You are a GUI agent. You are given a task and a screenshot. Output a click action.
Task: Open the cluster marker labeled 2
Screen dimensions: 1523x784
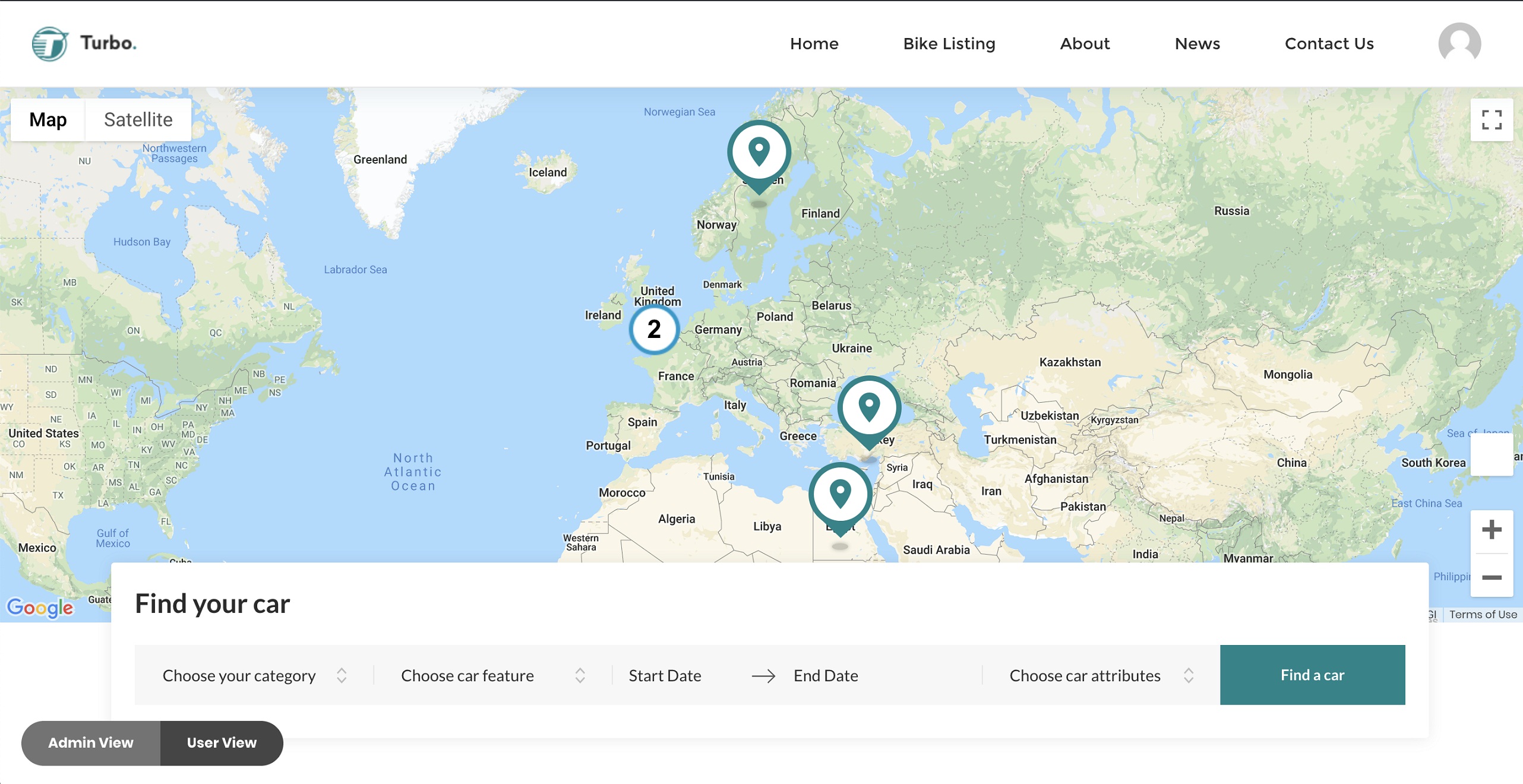[654, 329]
